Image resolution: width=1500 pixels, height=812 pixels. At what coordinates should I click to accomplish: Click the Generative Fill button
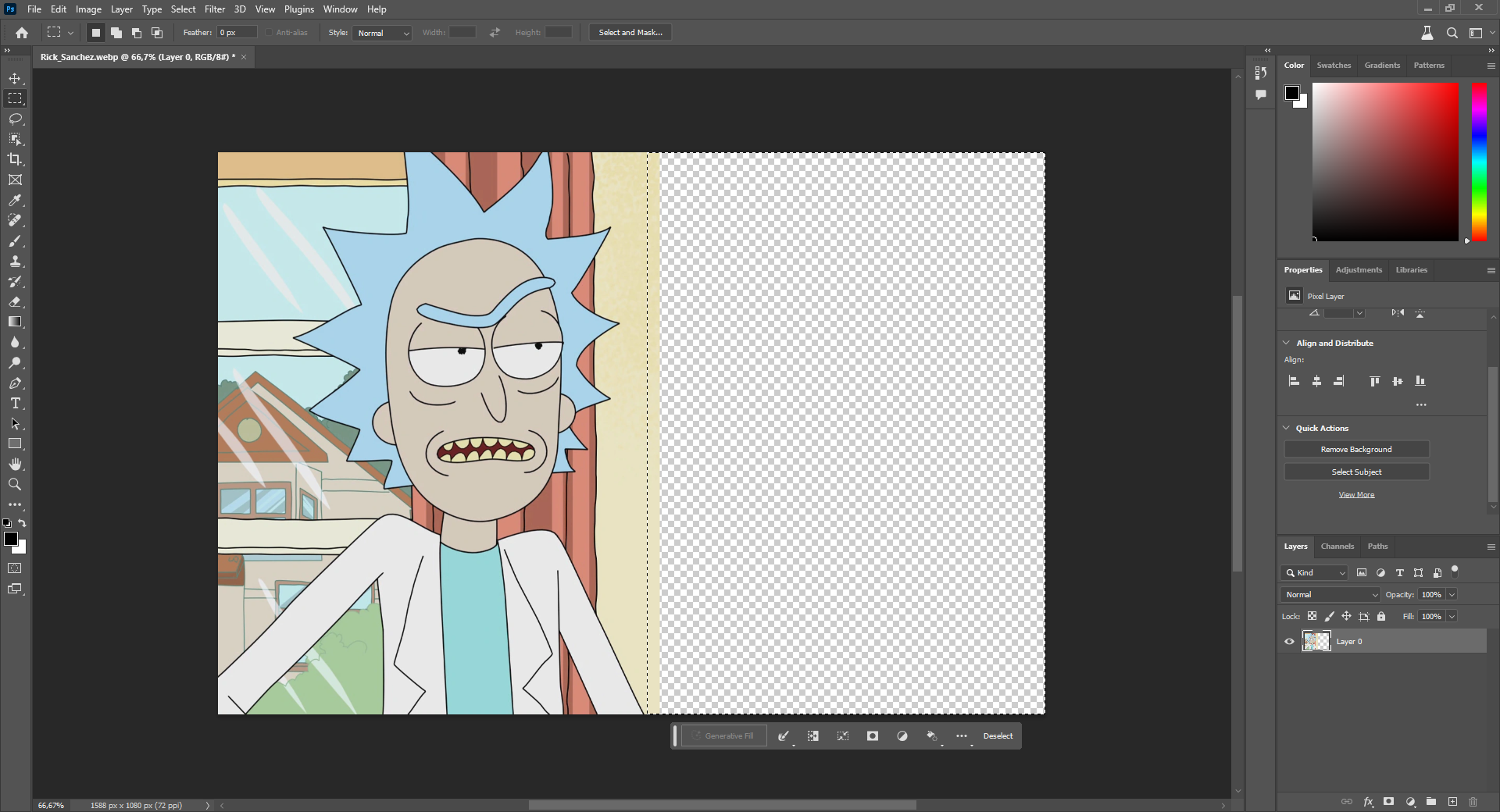pyautogui.click(x=723, y=736)
